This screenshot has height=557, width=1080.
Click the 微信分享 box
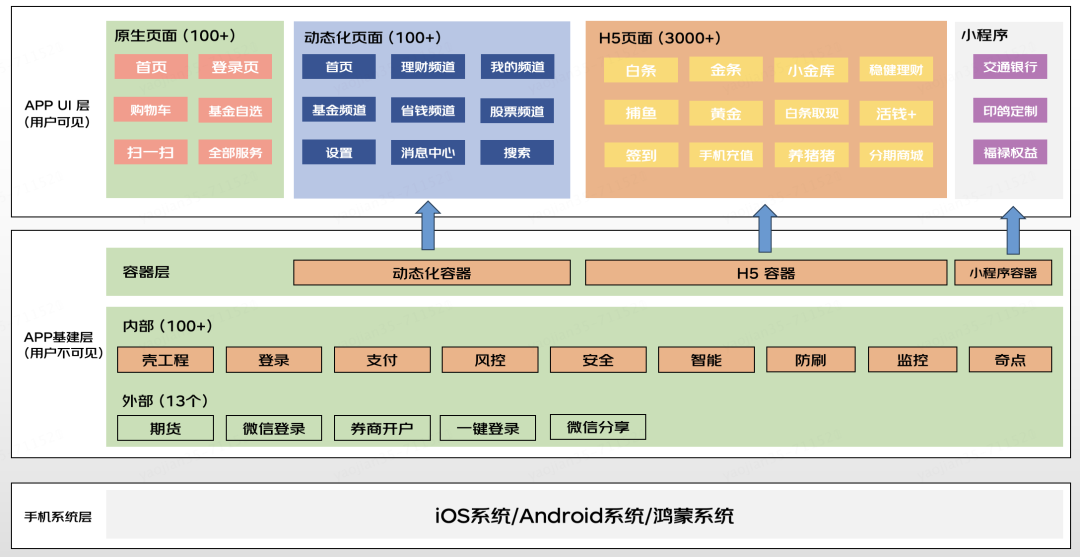(598, 427)
